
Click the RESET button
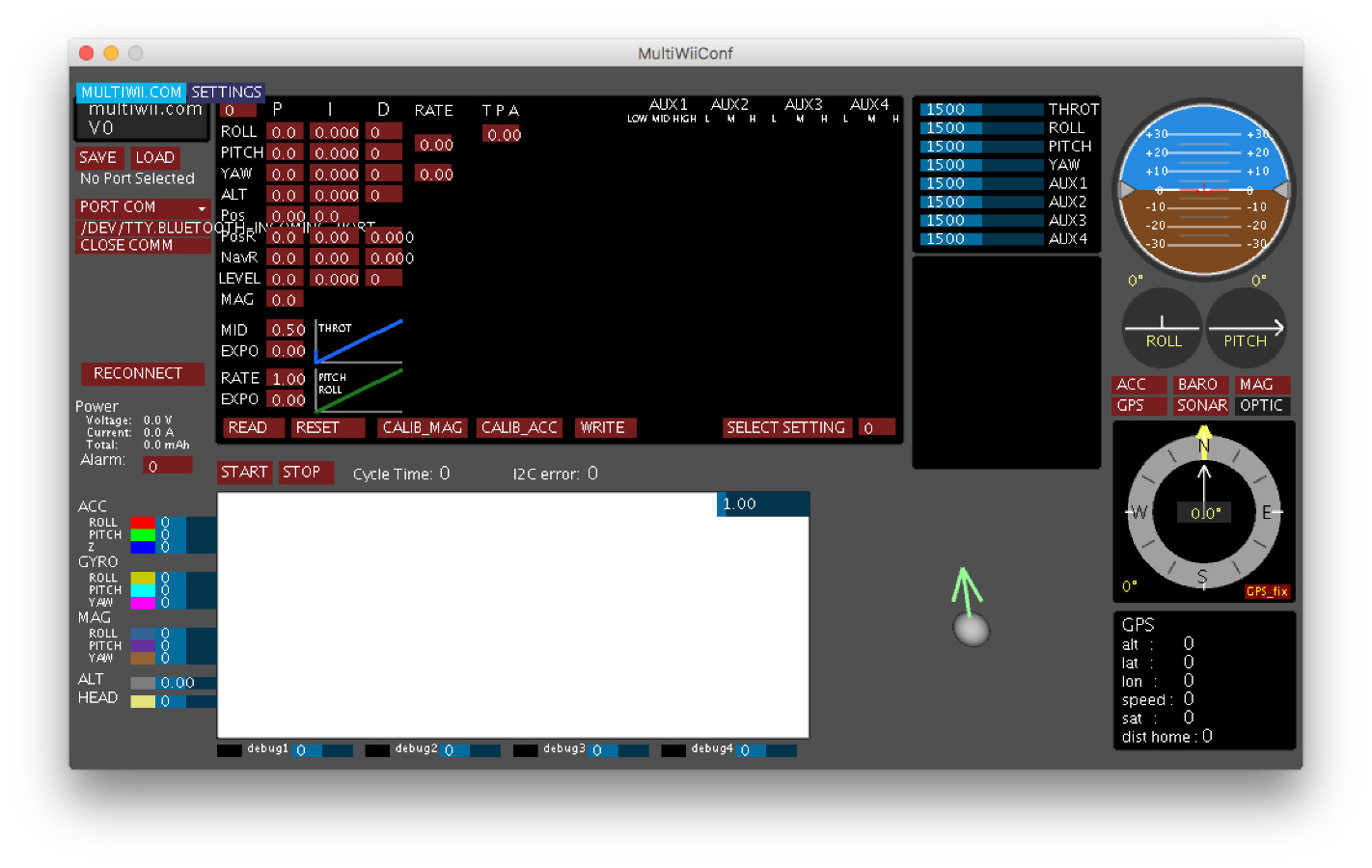pos(327,427)
